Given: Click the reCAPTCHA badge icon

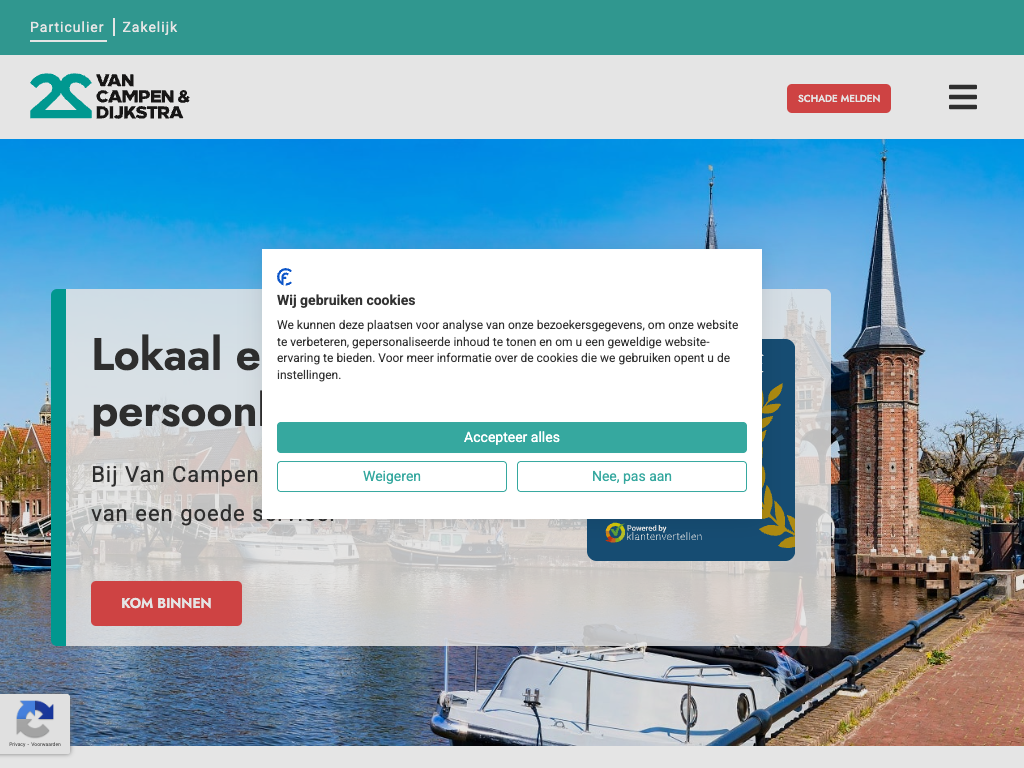Looking at the screenshot, I should [x=35, y=718].
